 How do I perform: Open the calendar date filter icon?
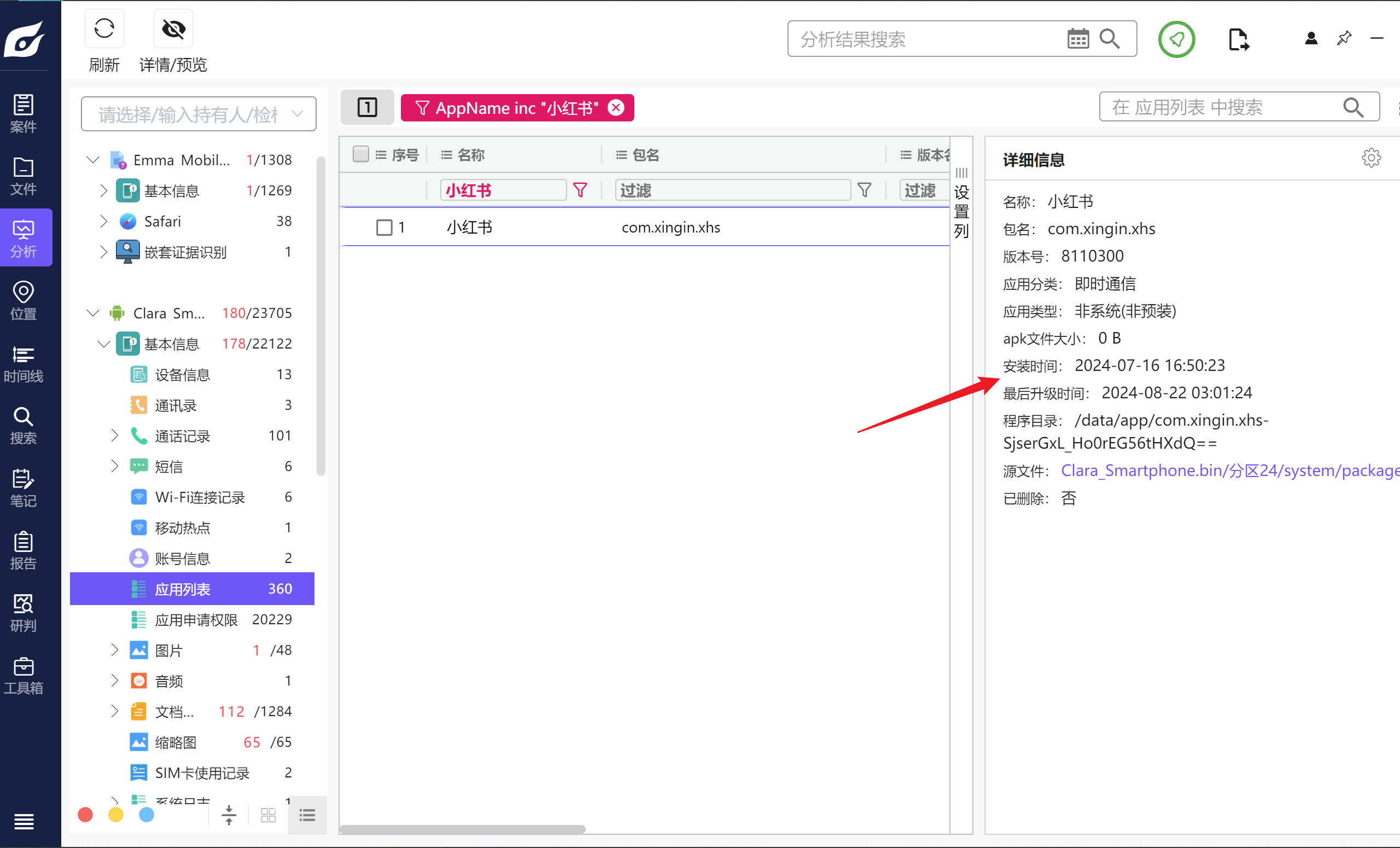[x=1077, y=39]
